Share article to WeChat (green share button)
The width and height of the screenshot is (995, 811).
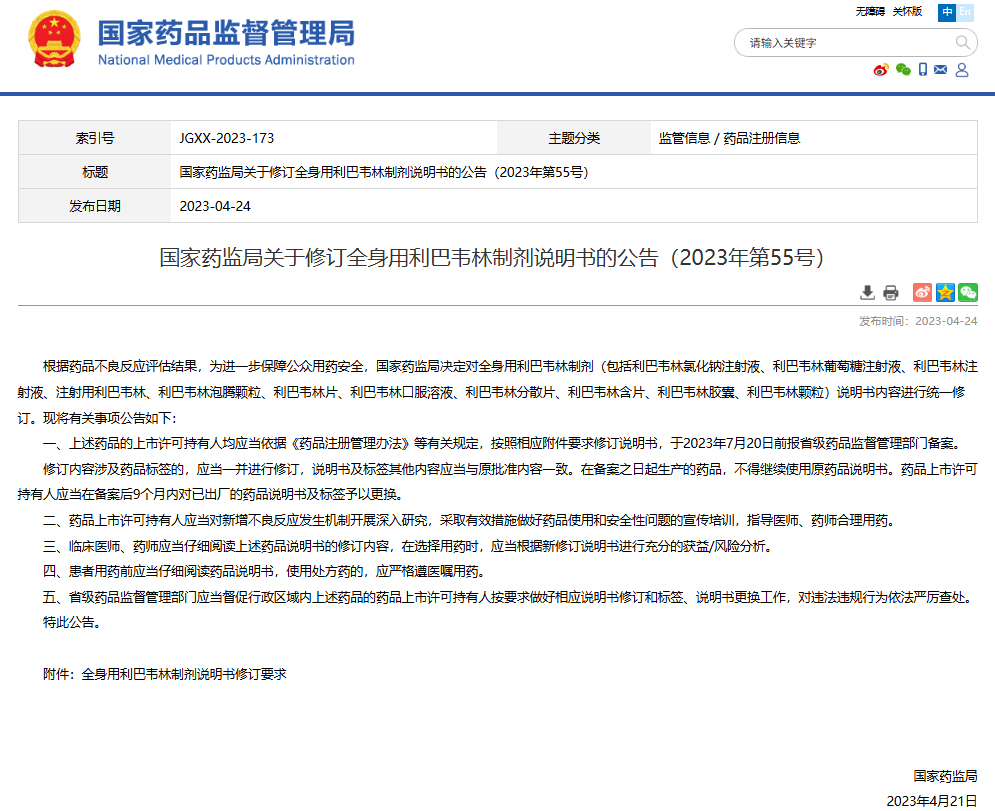pos(967,292)
